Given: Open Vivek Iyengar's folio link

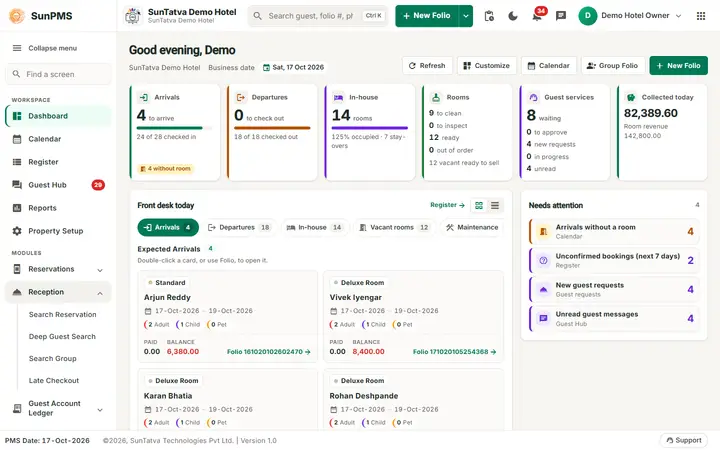Looking at the screenshot, I should (x=454, y=352).
